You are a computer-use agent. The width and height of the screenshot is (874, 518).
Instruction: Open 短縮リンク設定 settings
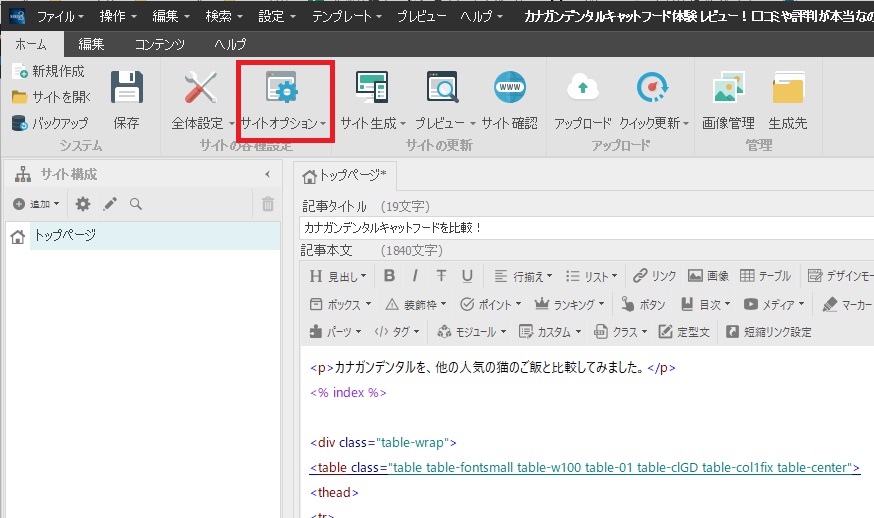point(769,332)
